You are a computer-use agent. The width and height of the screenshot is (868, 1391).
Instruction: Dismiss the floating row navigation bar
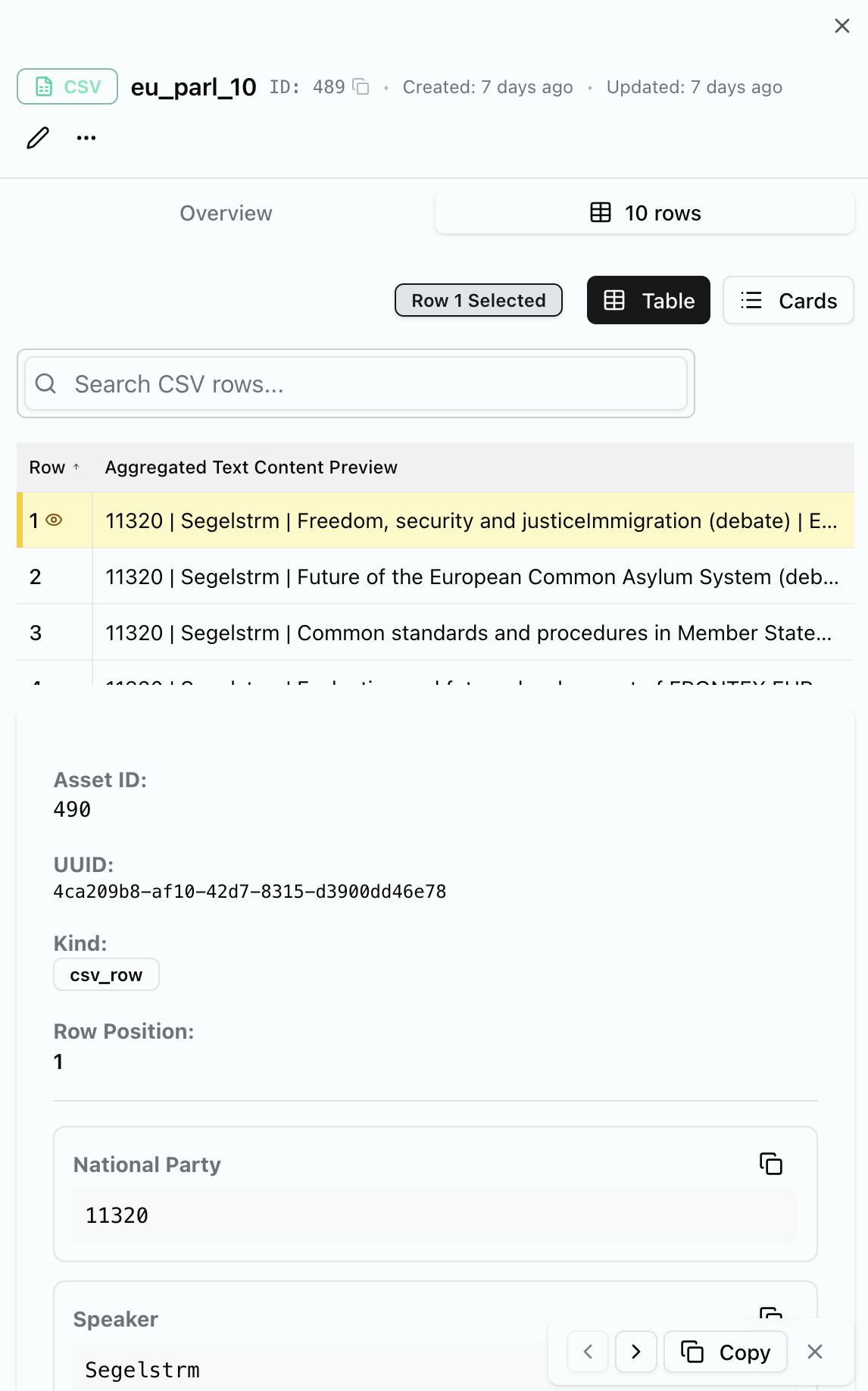pyautogui.click(x=815, y=1352)
